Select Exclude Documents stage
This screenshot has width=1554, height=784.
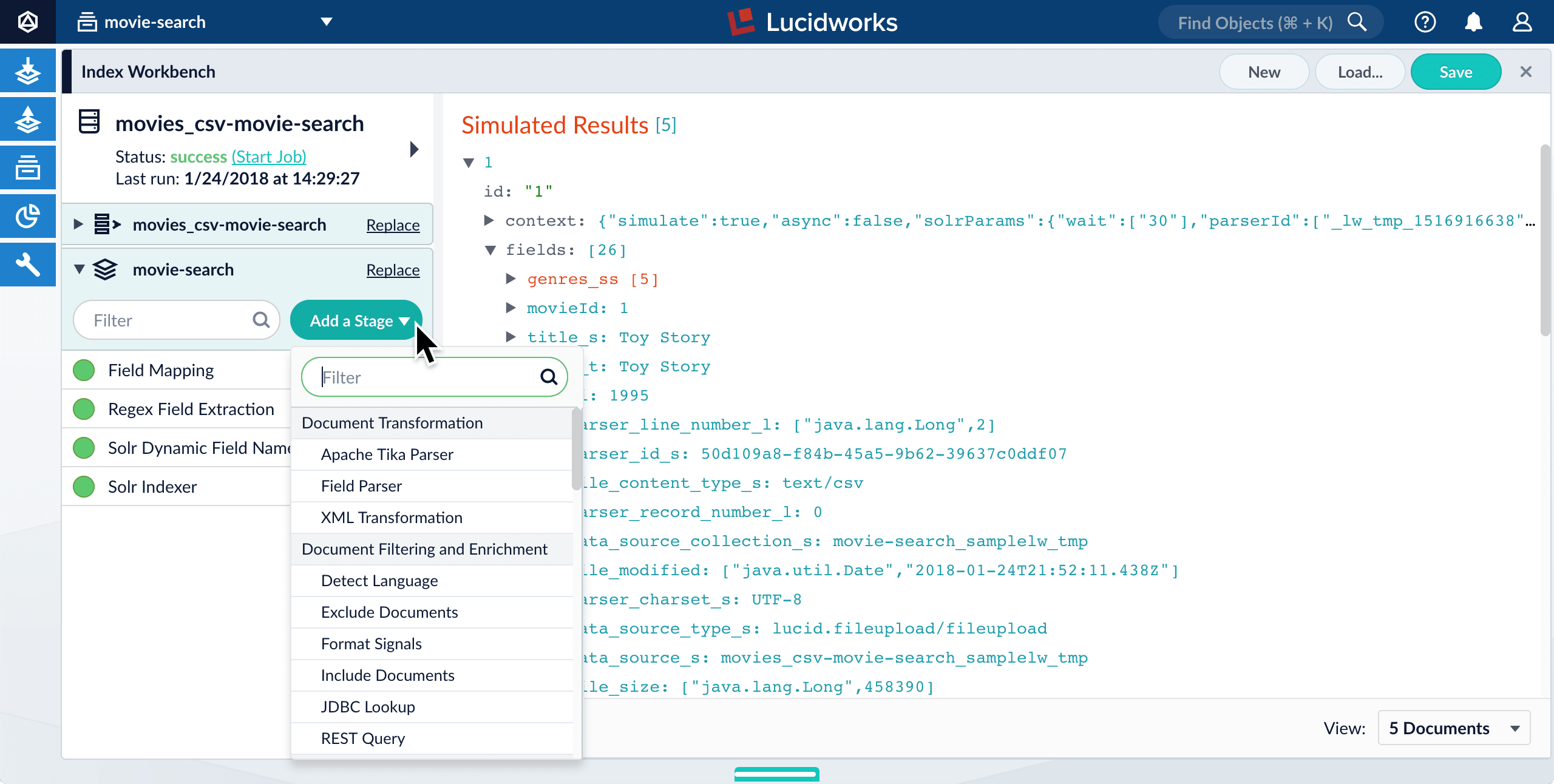tap(432, 612)
